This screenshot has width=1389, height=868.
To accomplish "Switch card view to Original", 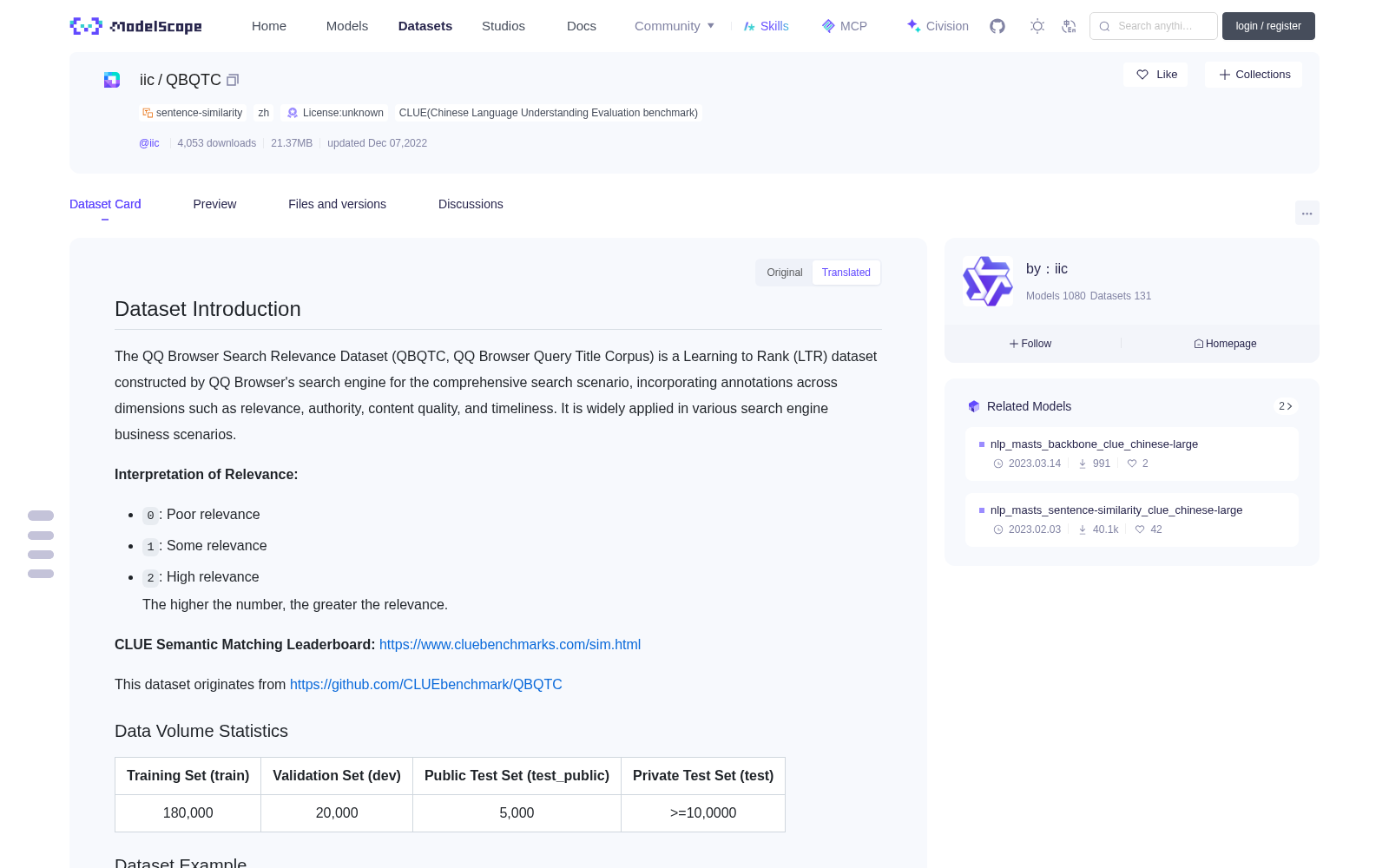I will pyautogui.click(x=785, y=273).
